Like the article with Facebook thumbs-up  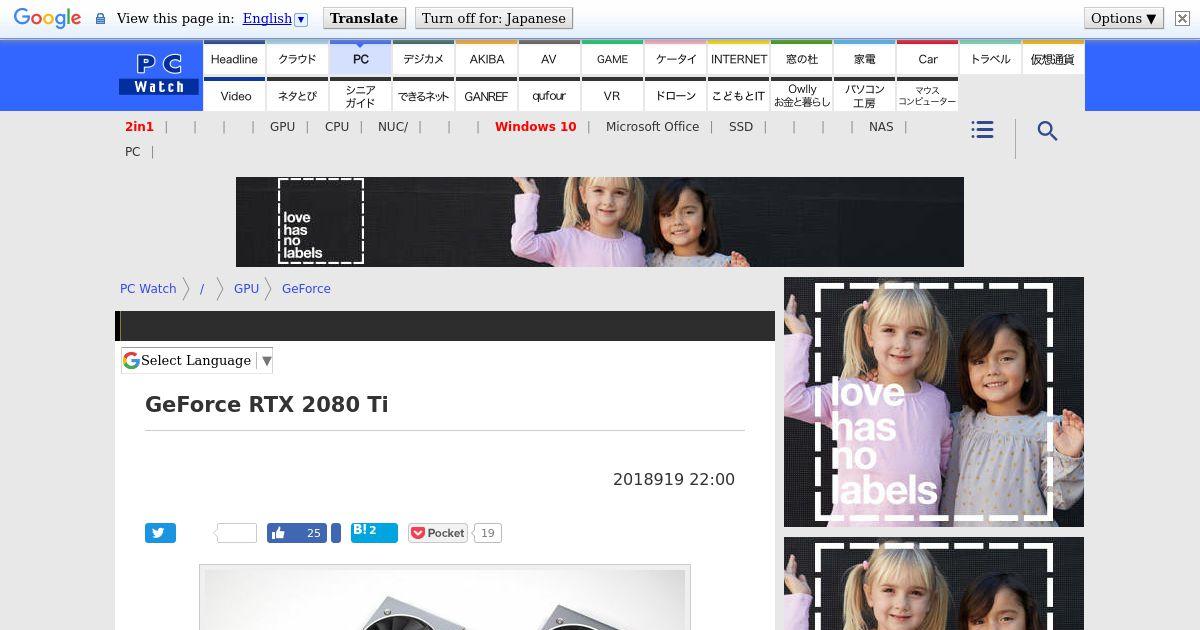pos(297,533)
